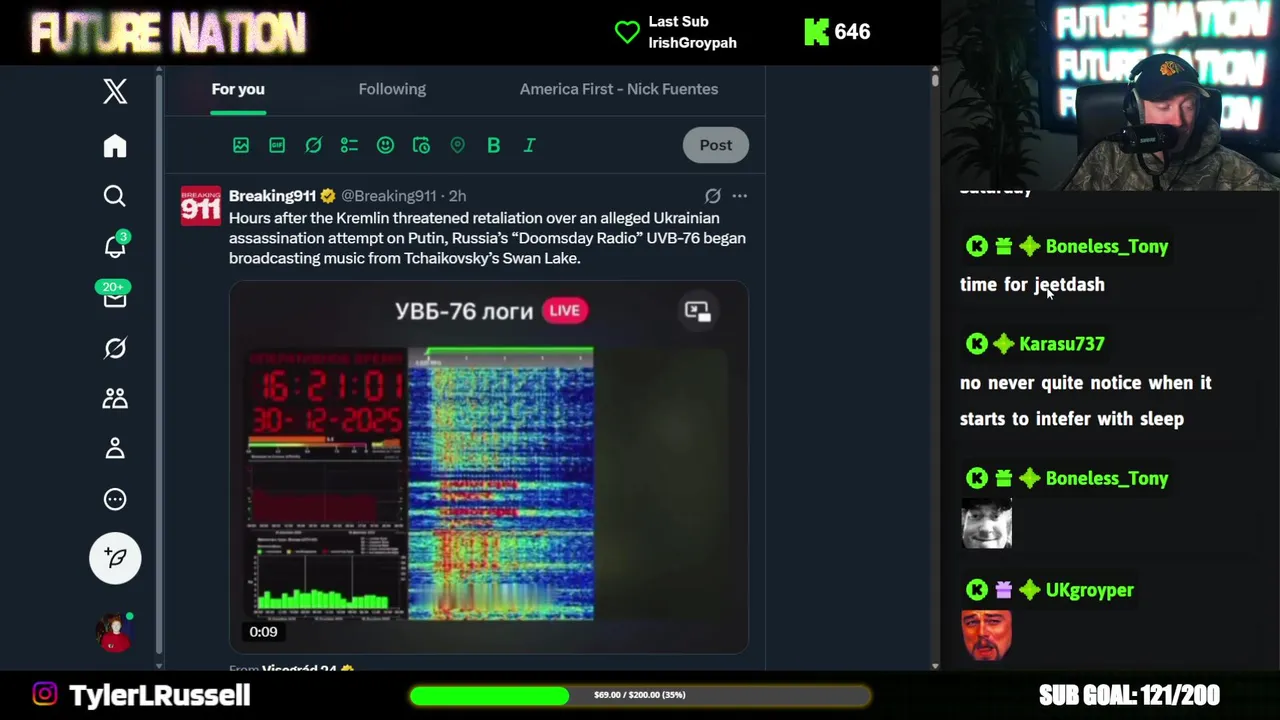The width and height of the screenshot is (1280, 720).
Task: Switch to the Following tab
Action: click(x=392, y=89)
